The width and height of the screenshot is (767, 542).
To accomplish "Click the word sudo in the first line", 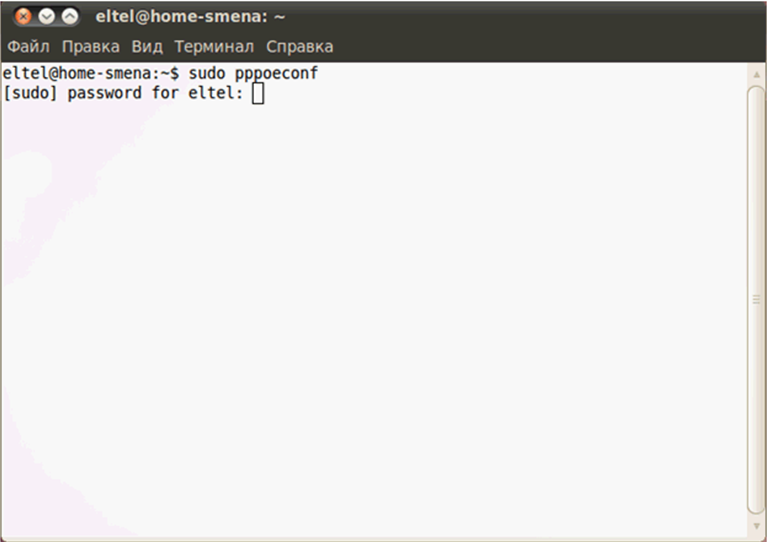I will click(206, 74).
